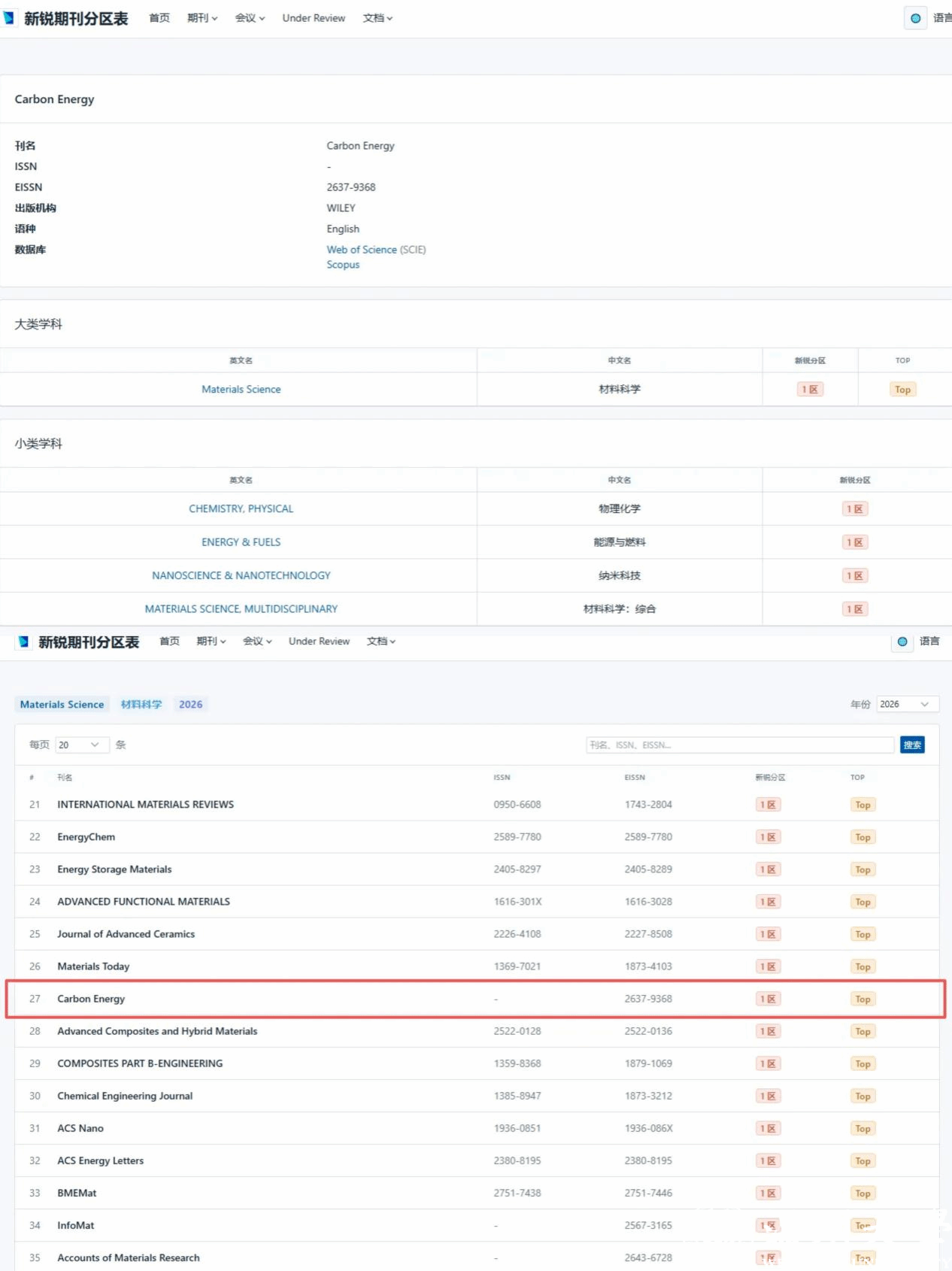Click the 1区 badge in the ENERGY & FUELS row

tap(855, 542)
